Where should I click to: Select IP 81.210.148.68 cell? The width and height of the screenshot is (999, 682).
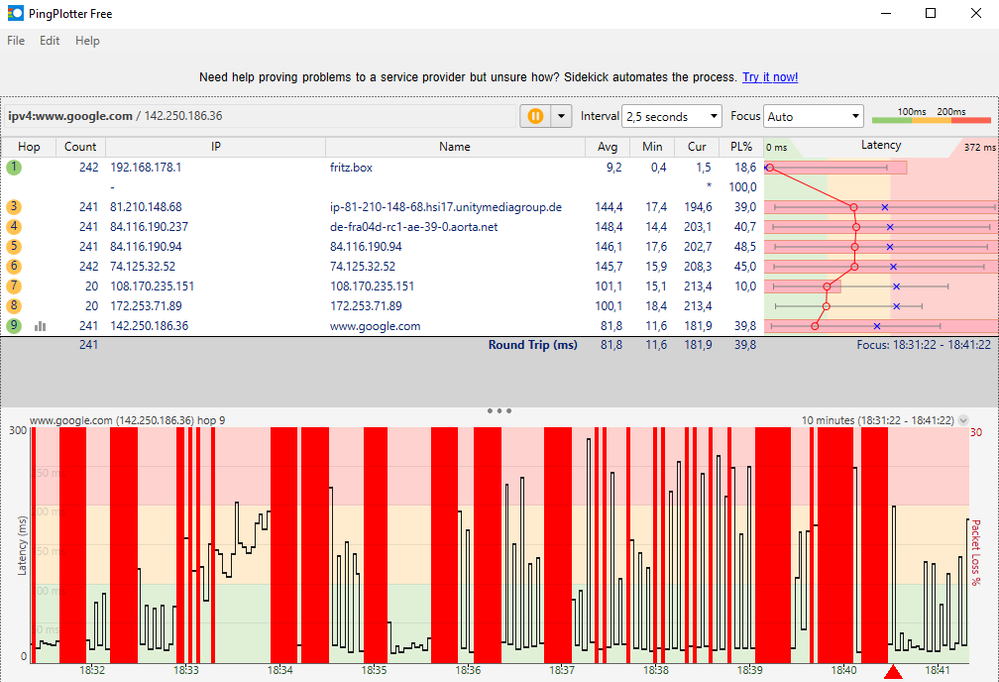(x=146, y=207)
